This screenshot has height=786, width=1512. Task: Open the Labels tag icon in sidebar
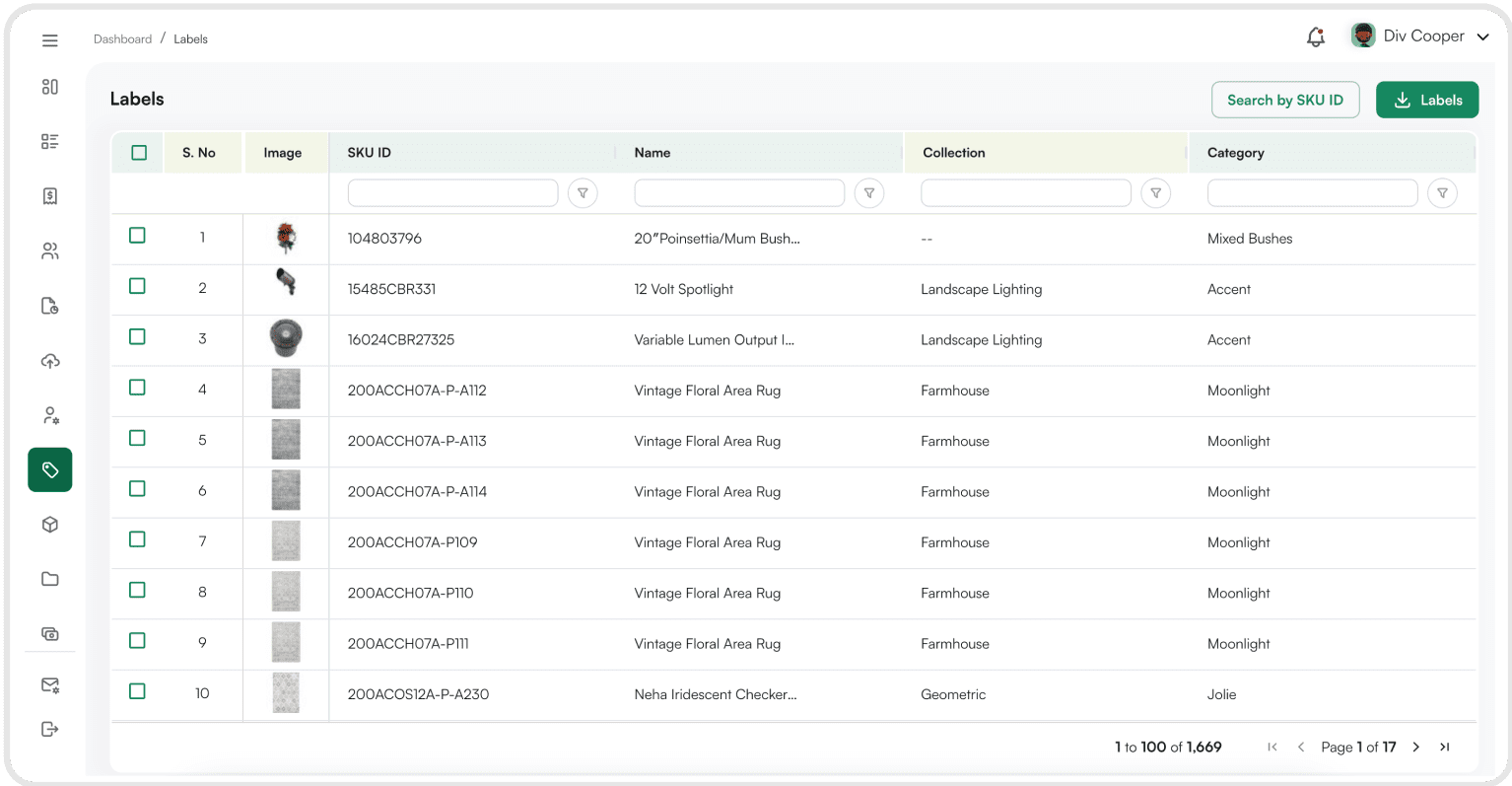(50, 469)
